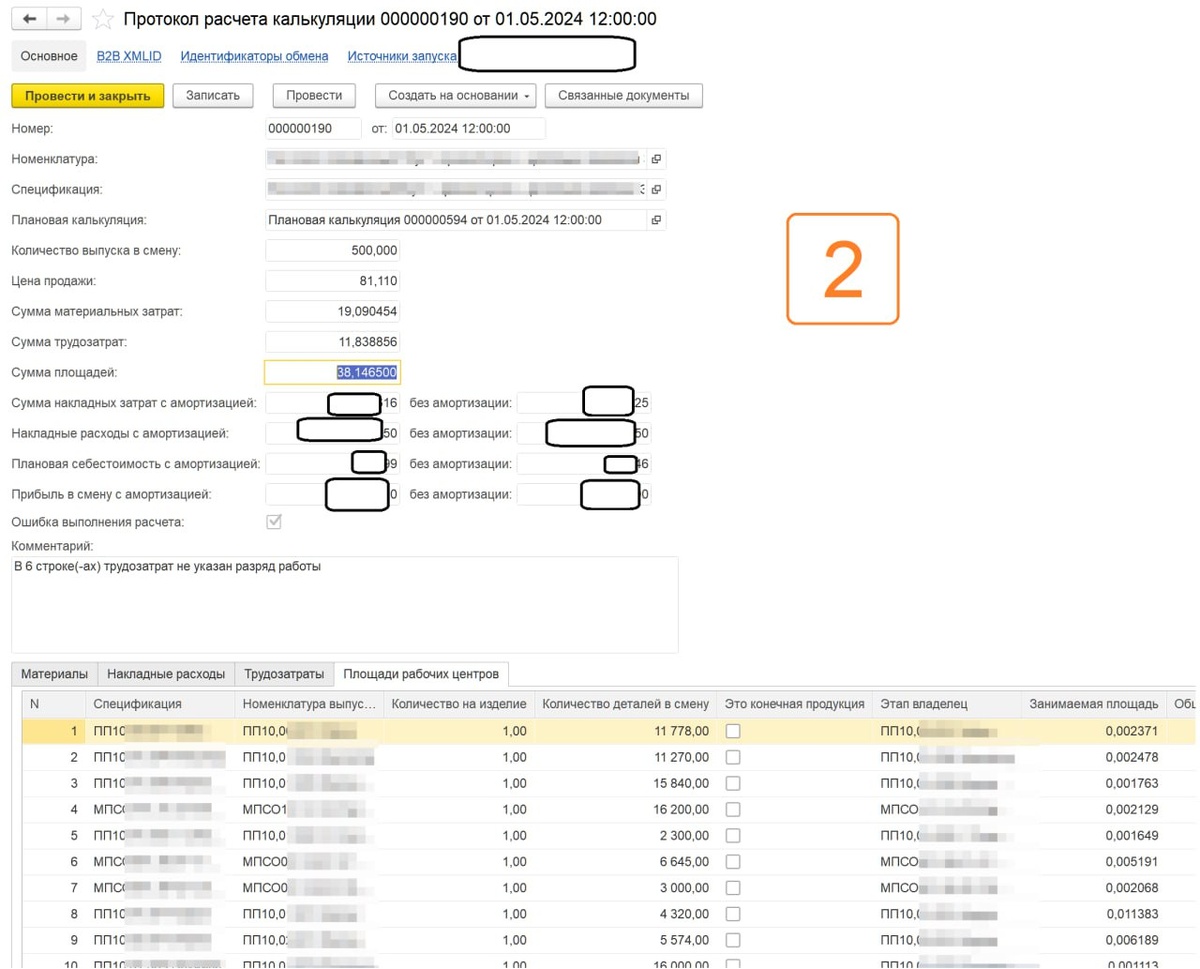Check Это конечная продукция in row 8
The height and width of the screenshot is (969, 1200).
click(733, 914)
